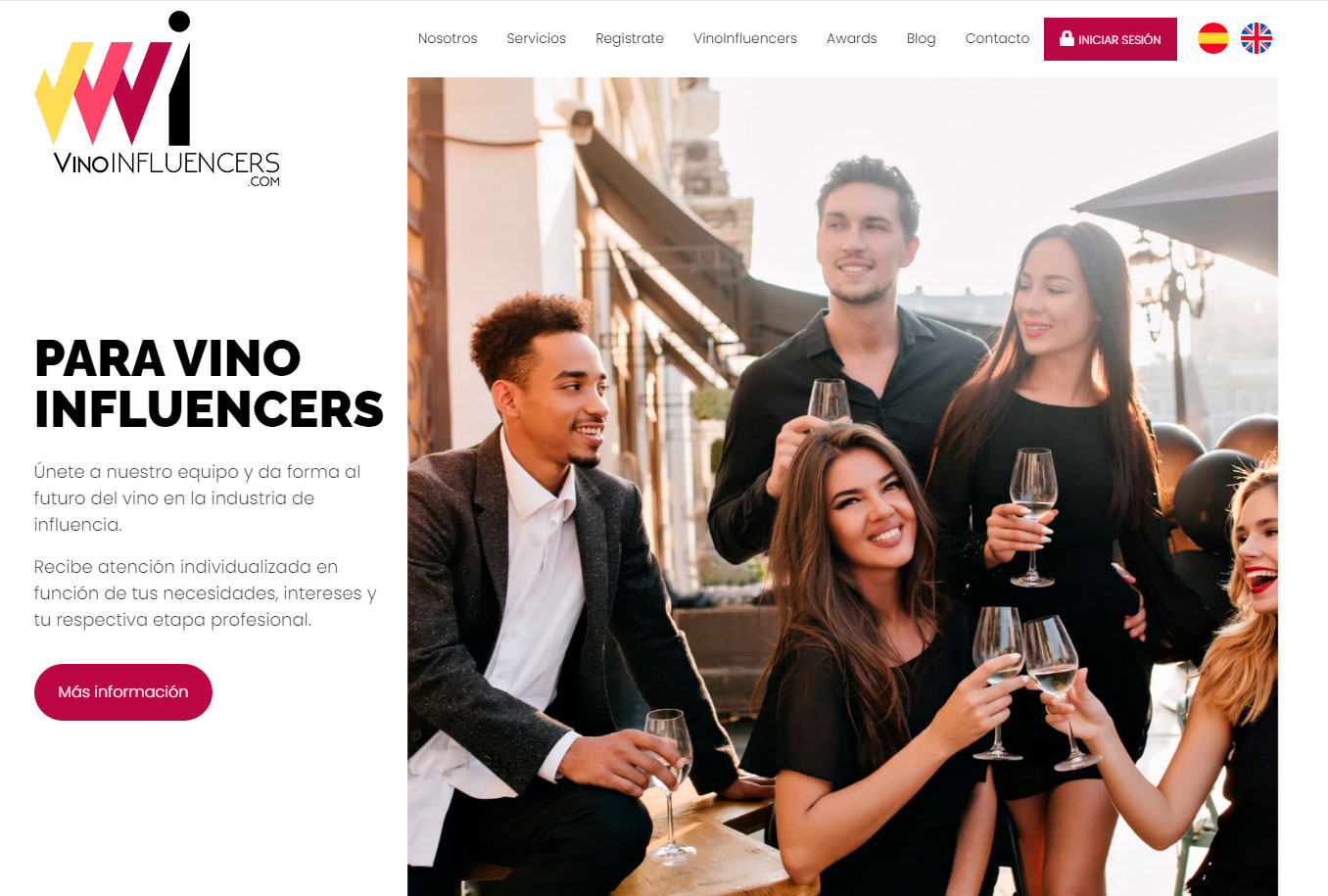Click the Iniciar Sesión button

tap(1111, 39)
